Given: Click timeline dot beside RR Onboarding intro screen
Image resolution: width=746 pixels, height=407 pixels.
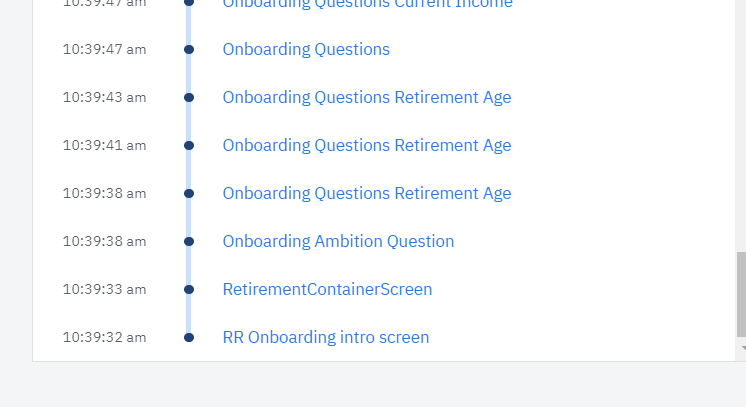Looking at the screenshot, I should (x=189, y=337).
